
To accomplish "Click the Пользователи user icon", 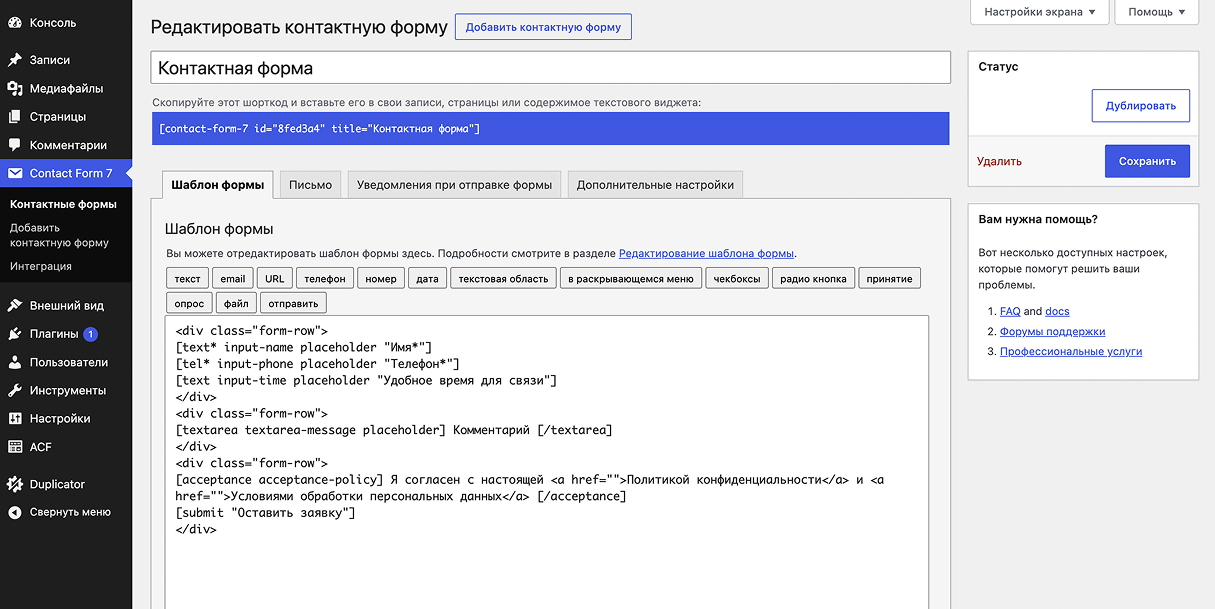I will 15,362.
